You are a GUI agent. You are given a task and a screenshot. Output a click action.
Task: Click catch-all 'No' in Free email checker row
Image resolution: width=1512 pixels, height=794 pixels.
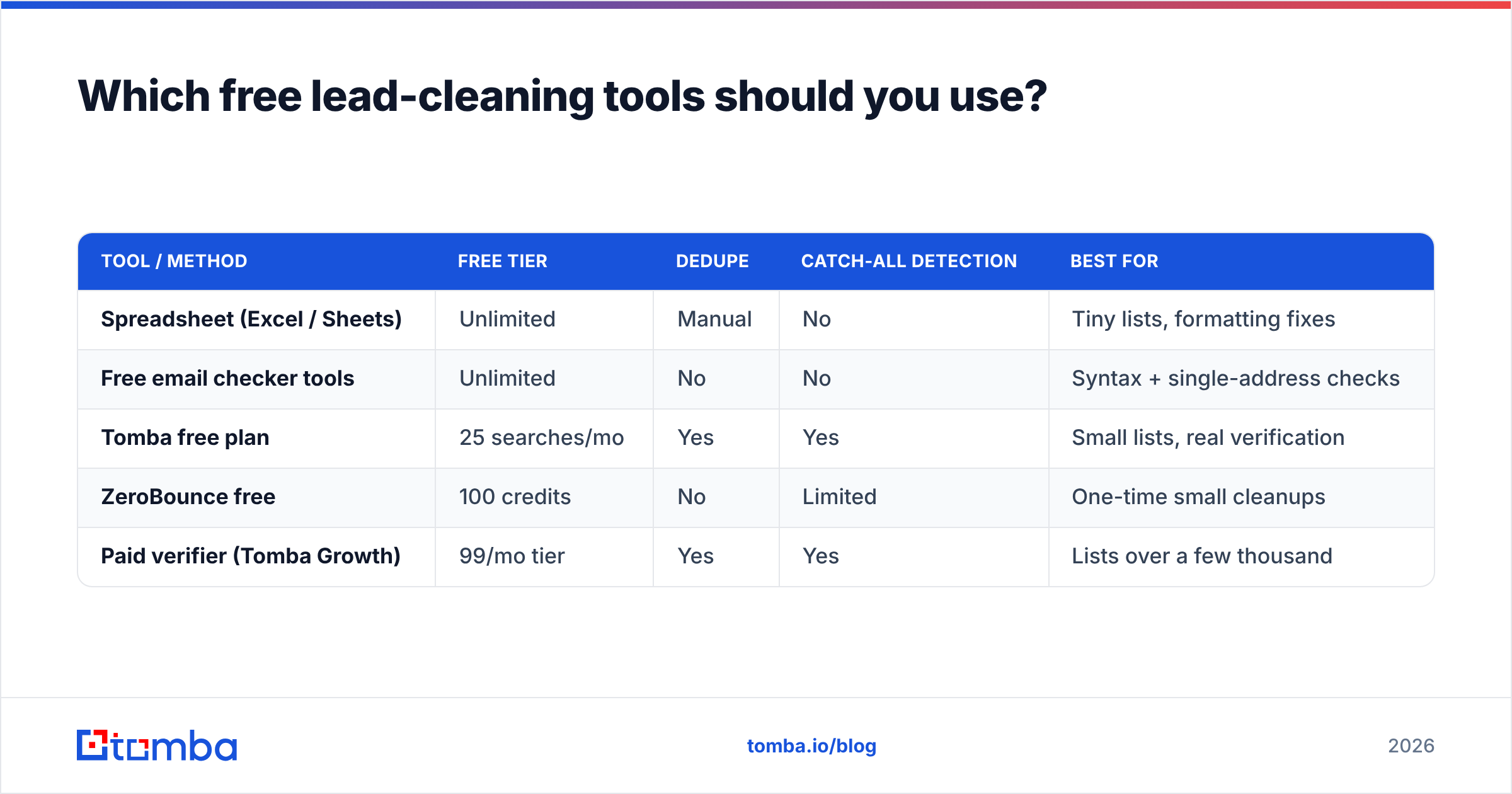pyautogui.click(x=816, y=378)
